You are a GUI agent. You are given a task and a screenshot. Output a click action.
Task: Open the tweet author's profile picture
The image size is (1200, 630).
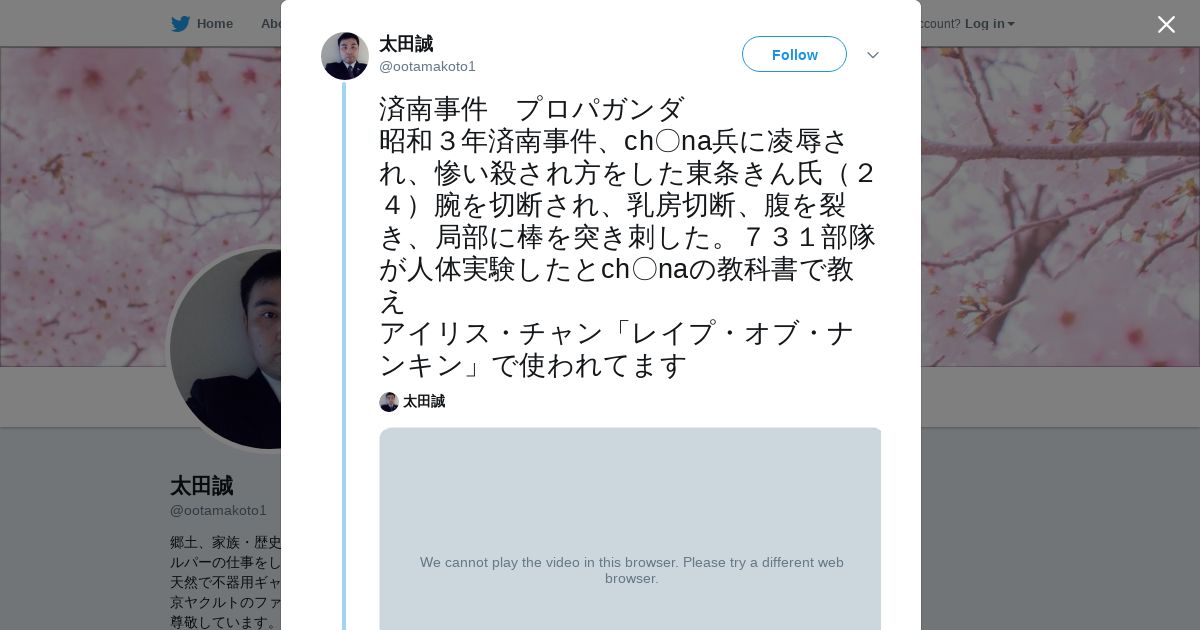point(345,56)
